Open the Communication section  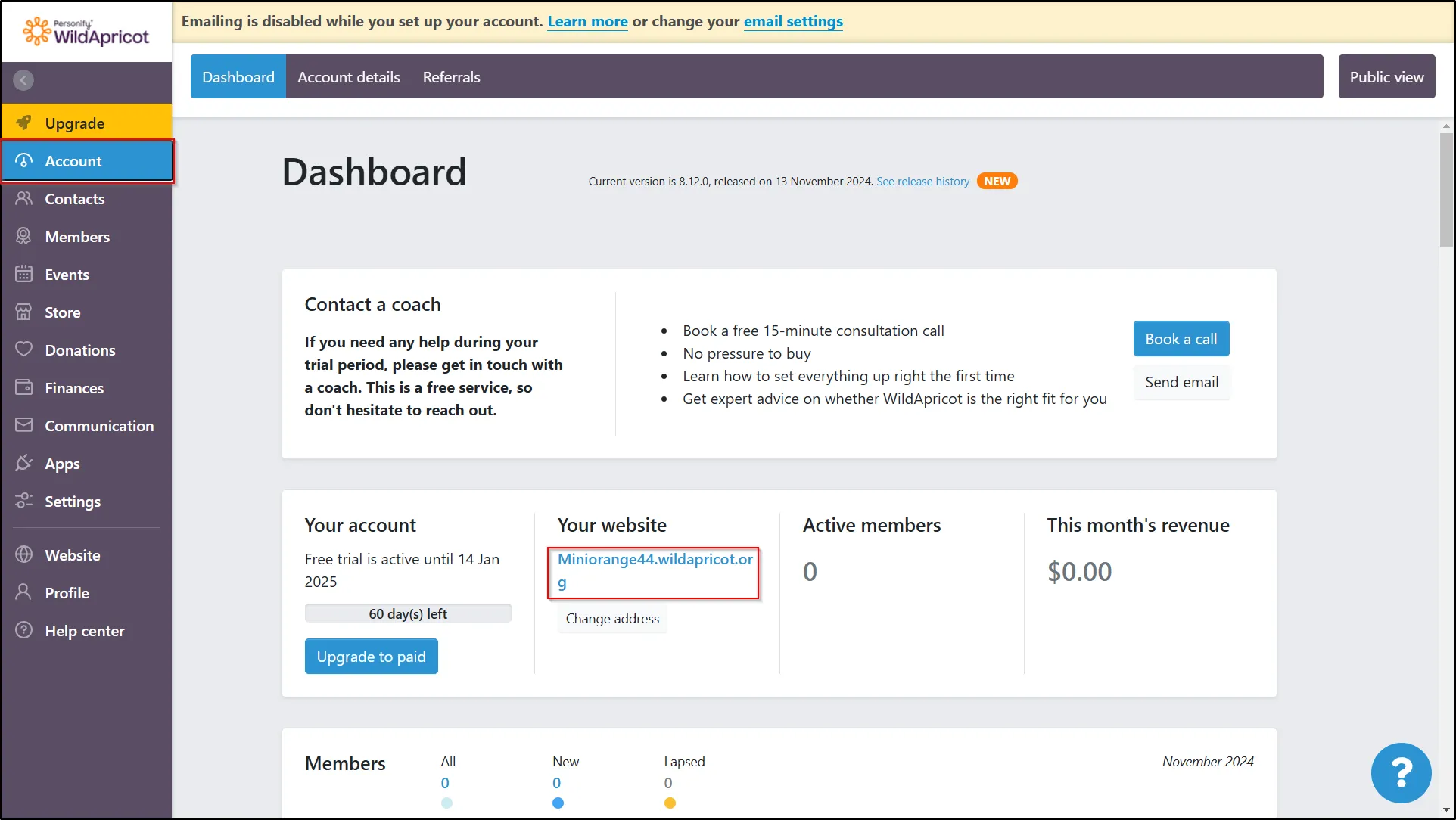pyautogui.click(x=99, y=425)
